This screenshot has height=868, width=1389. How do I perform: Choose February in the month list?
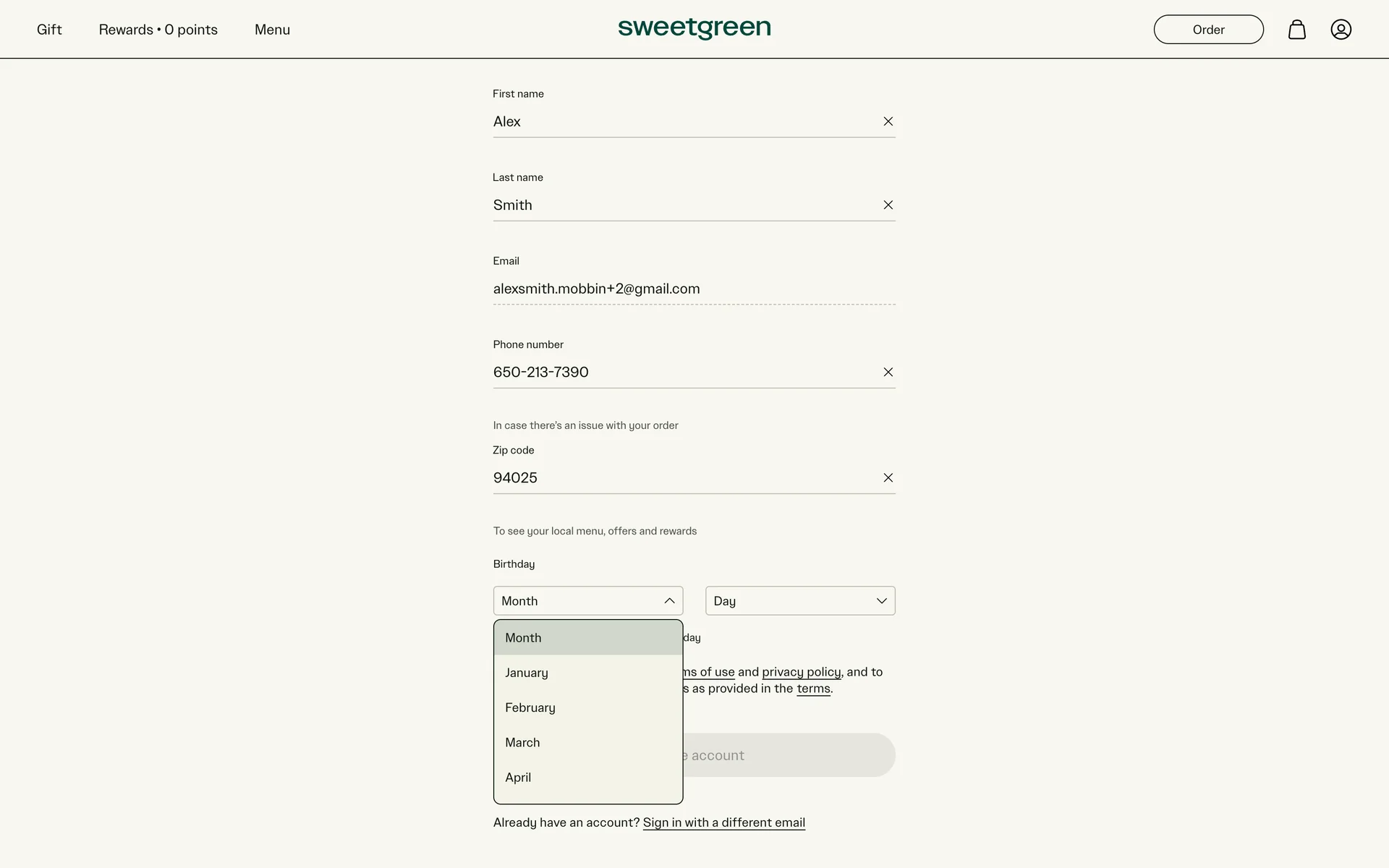(530, 707)
